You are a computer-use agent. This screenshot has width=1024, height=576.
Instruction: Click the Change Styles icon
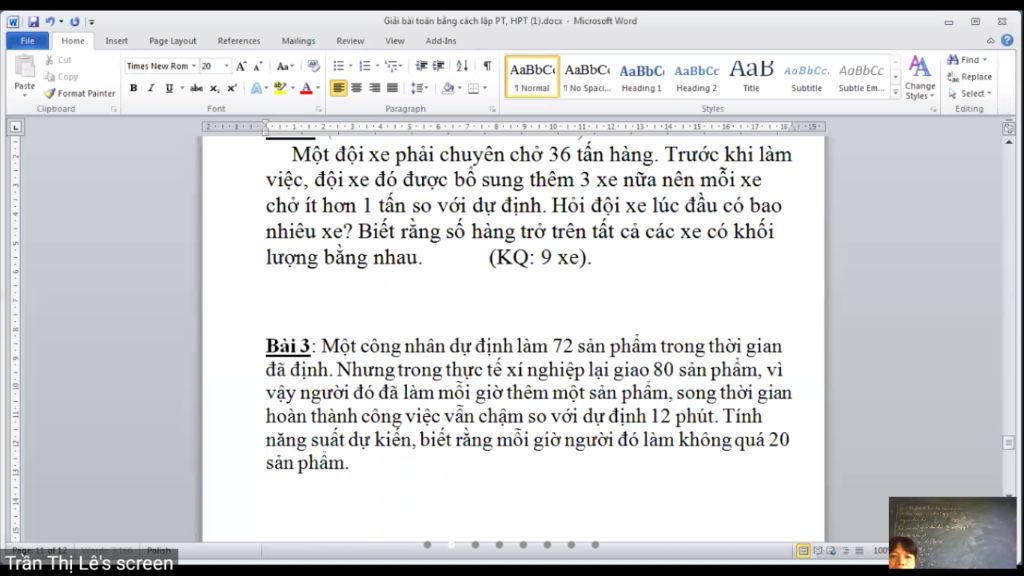[920, 78]
